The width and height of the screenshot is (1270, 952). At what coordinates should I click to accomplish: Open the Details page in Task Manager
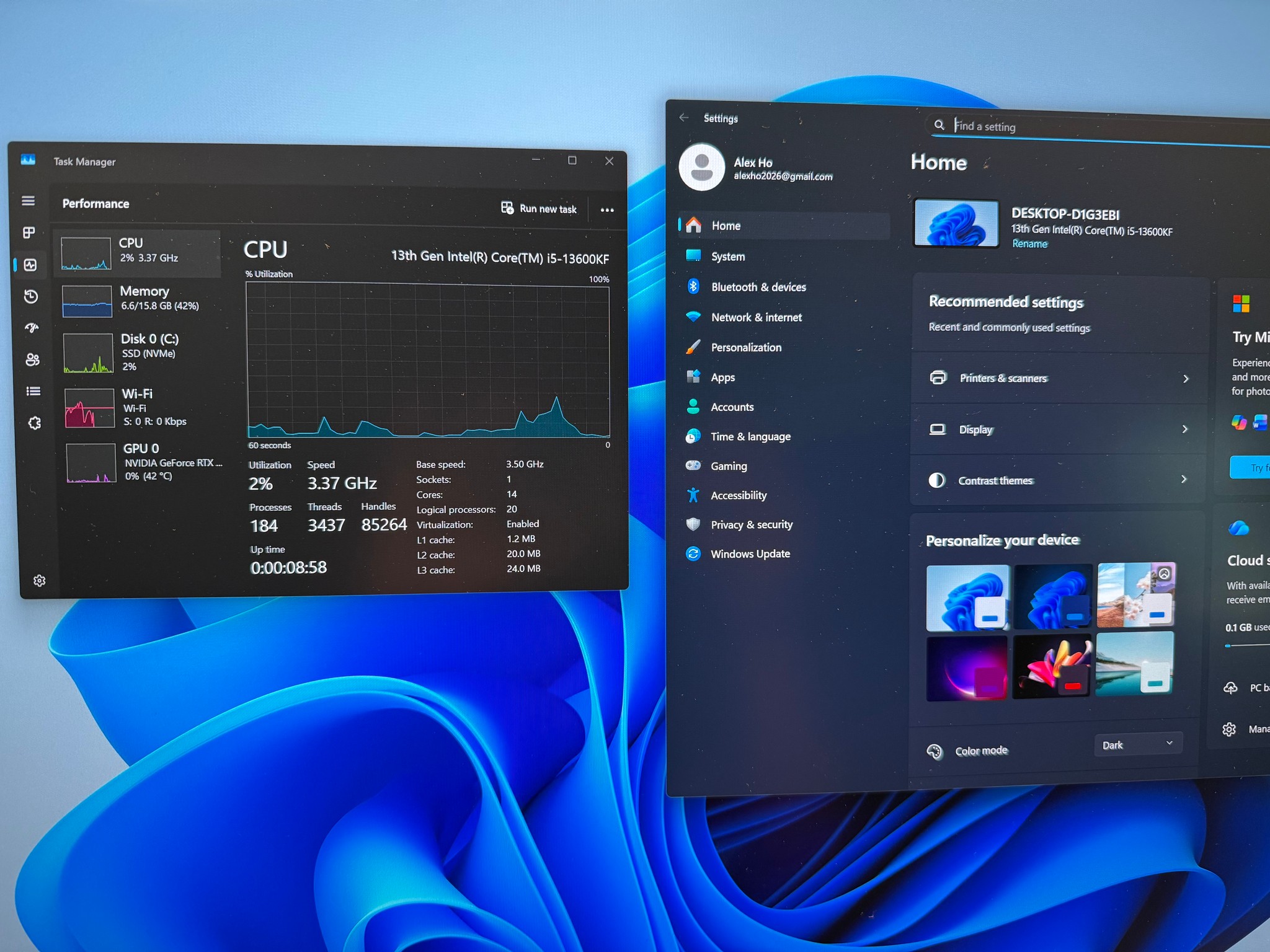pyautogui.click(x=33, y=391)
